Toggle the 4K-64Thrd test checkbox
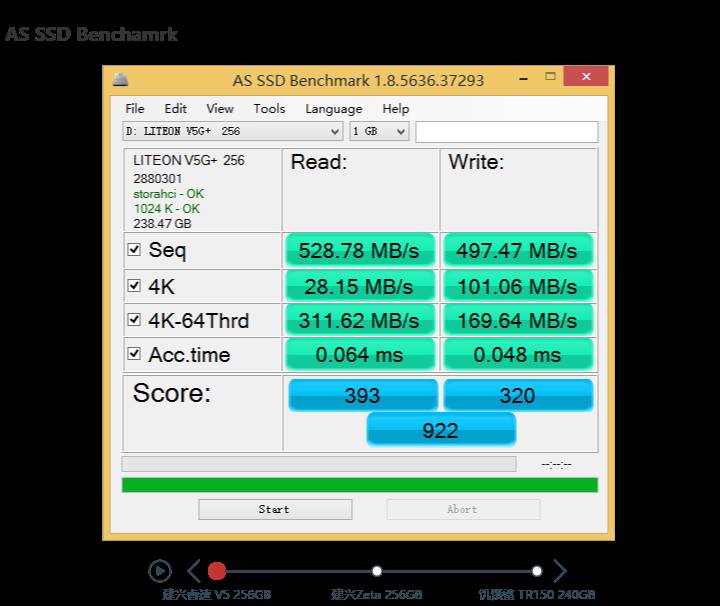Viewport: 720px width, 606px height. tap(134, 319)
